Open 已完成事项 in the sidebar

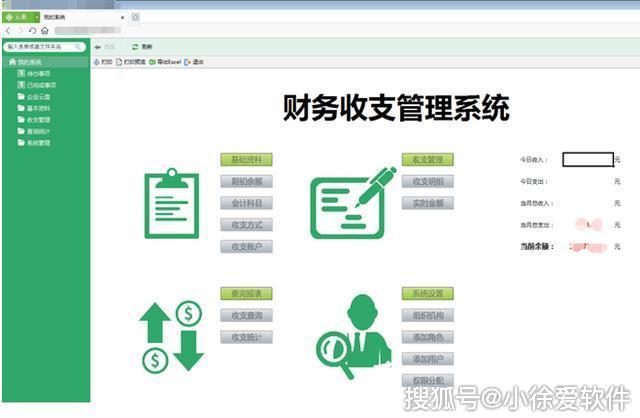(37, 85)
